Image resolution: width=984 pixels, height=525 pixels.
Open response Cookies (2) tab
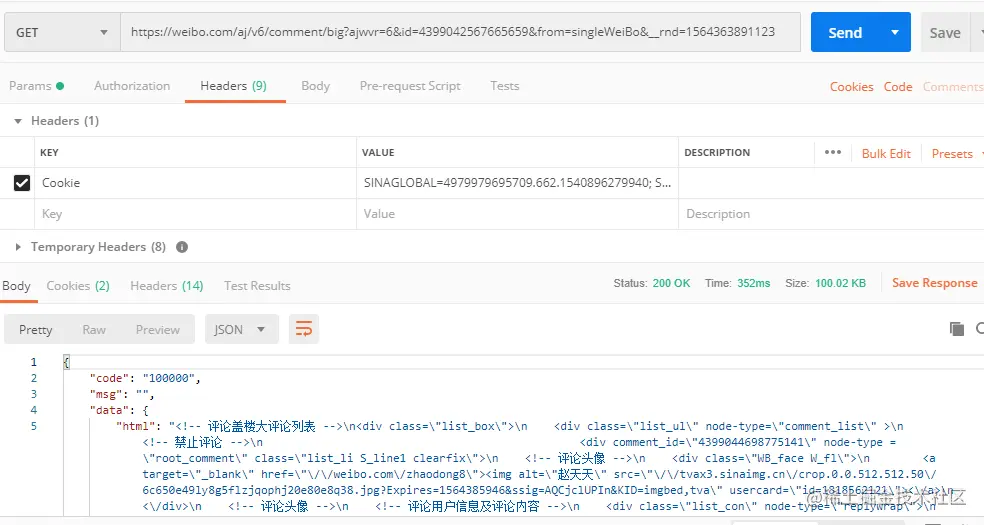pyautogui.click(x=78, y=286)
